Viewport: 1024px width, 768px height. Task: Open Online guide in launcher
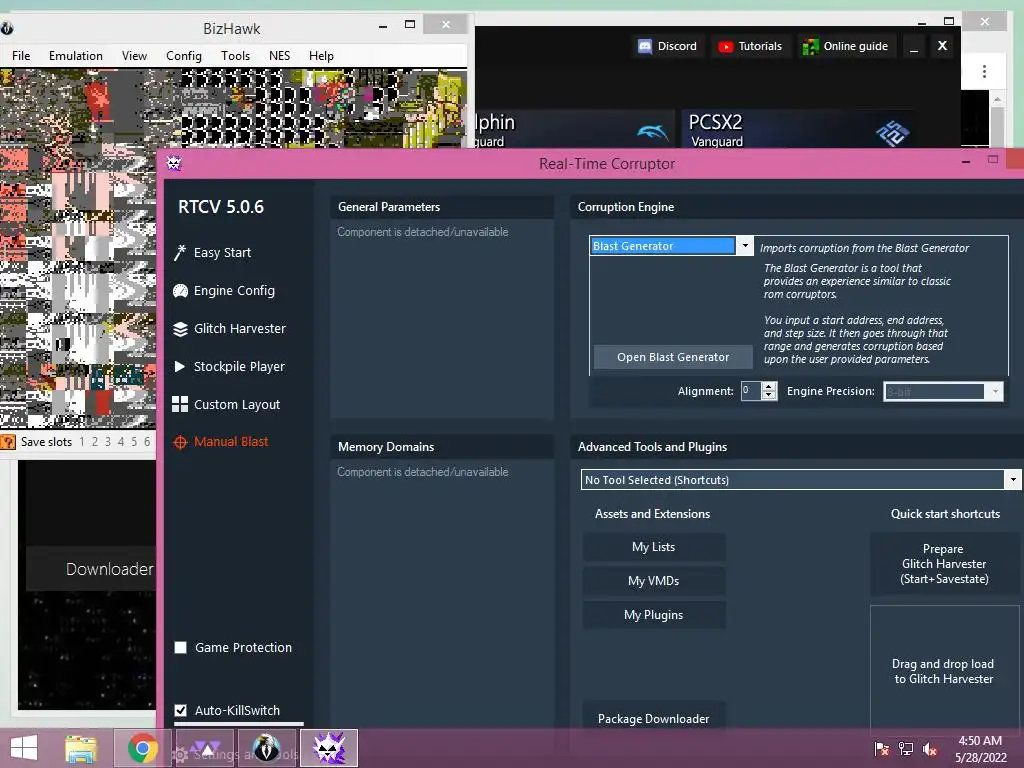(x=846, y=46)
